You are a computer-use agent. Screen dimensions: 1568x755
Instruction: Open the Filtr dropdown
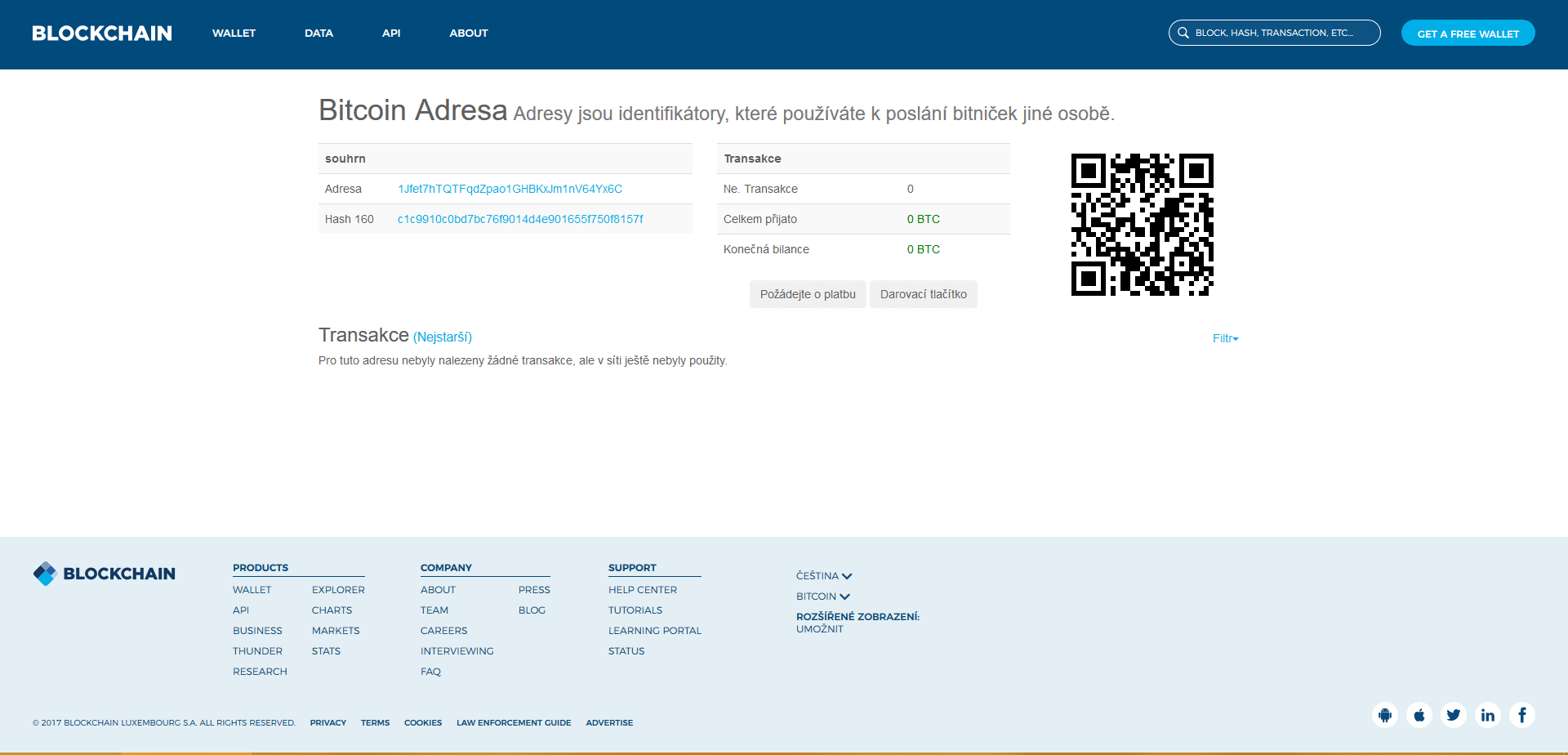tap(1226, 338)
